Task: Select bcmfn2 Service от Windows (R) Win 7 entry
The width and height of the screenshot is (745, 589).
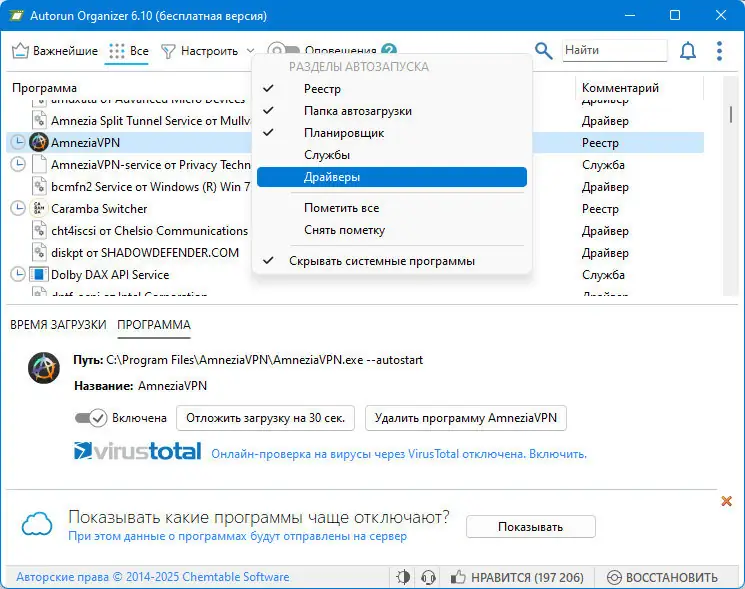Action: pyautogui.click(x=151, y=187)
